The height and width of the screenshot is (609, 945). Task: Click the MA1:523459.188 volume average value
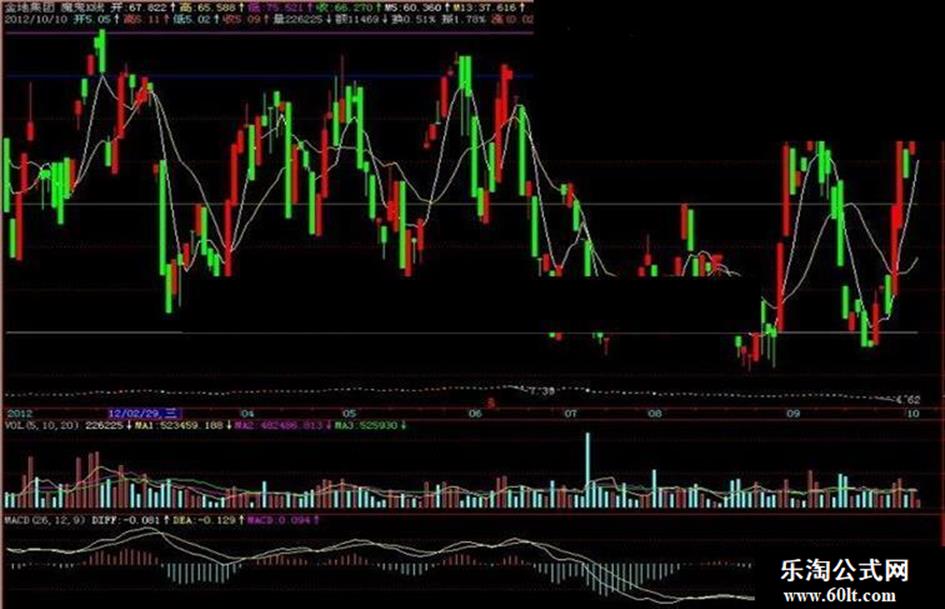[x=180, y=426]
